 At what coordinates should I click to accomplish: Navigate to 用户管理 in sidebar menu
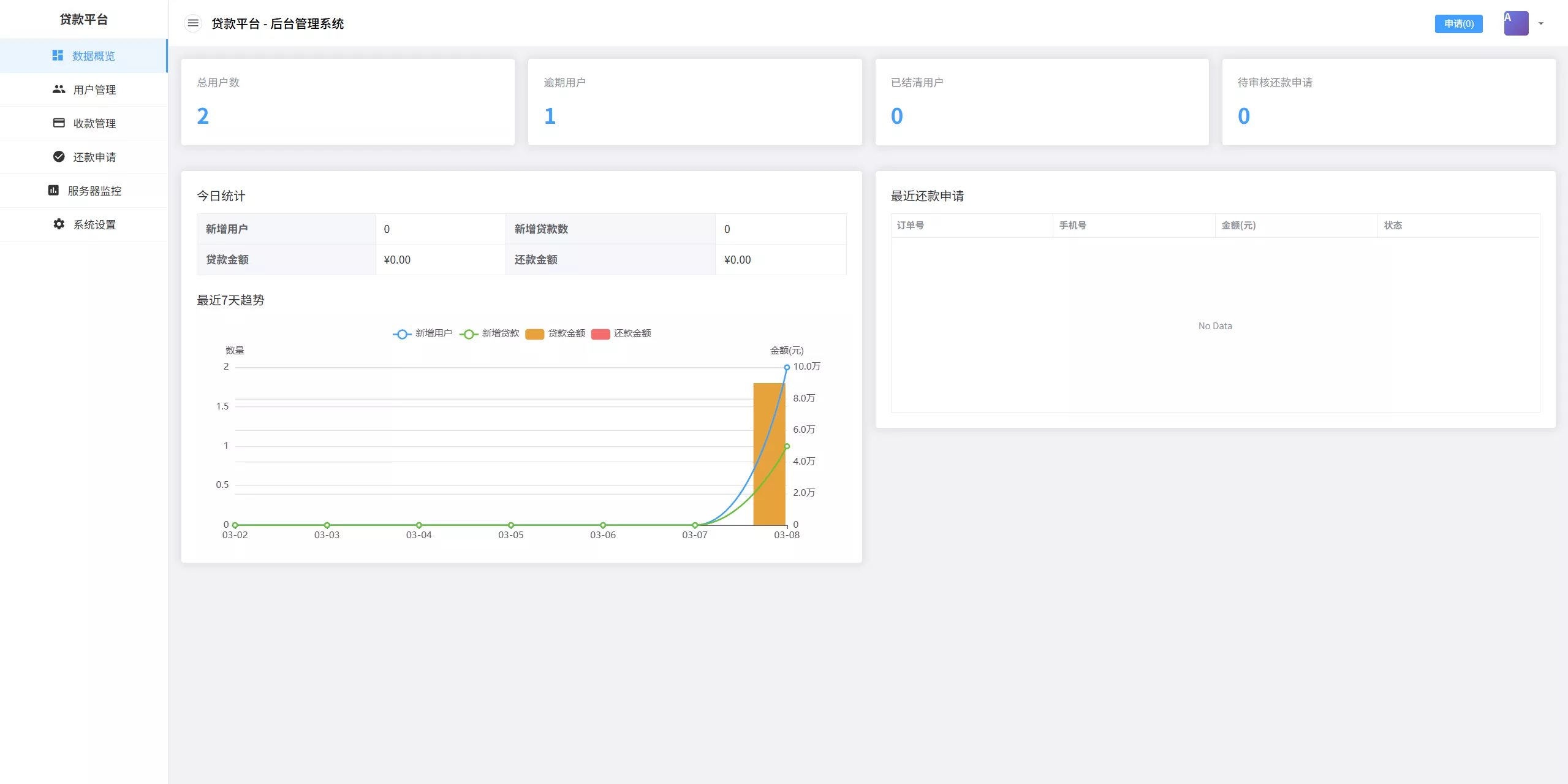94,89
